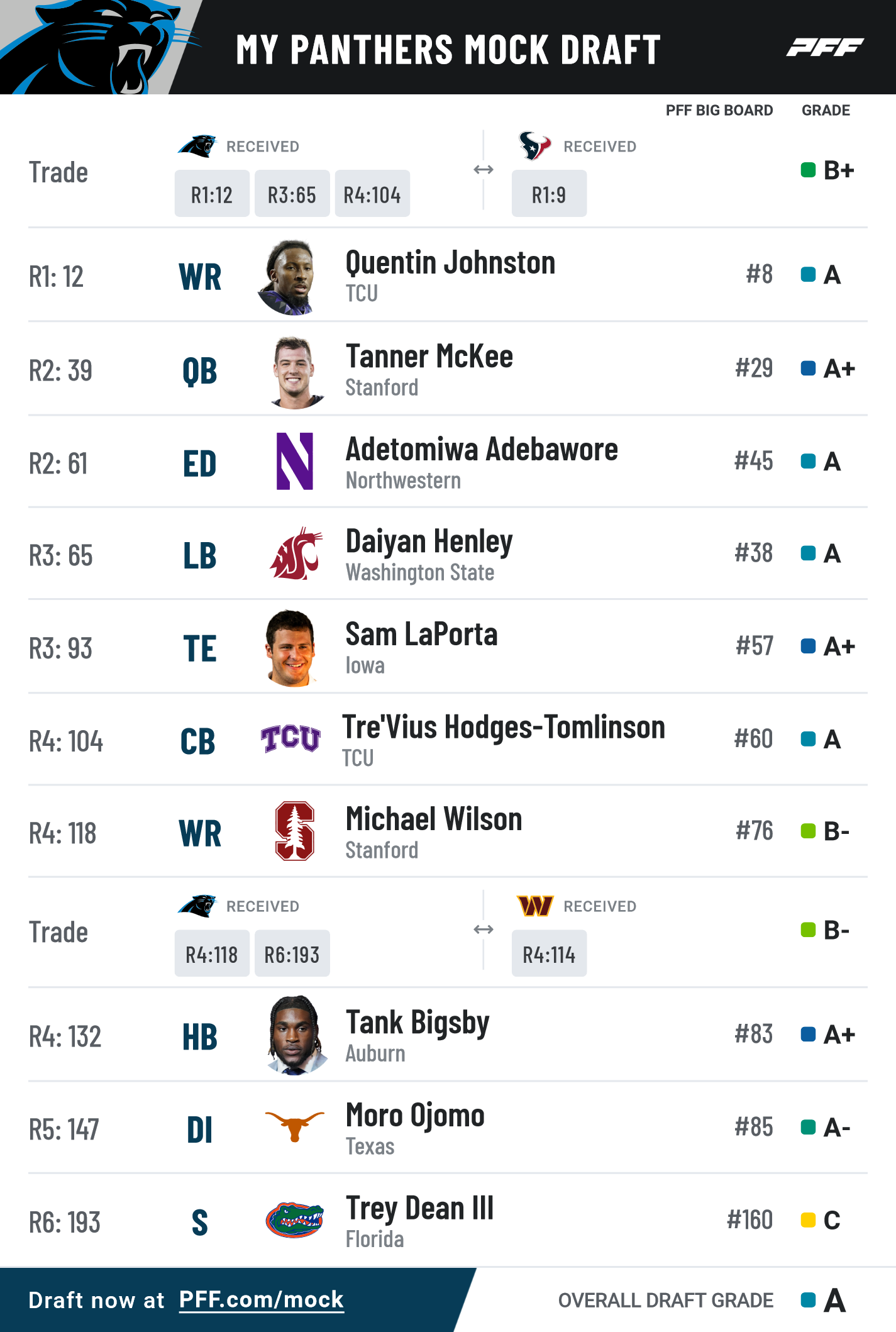896x1332 pixels.
Task: Click the PFF logo in header
Action: (825, 47)
